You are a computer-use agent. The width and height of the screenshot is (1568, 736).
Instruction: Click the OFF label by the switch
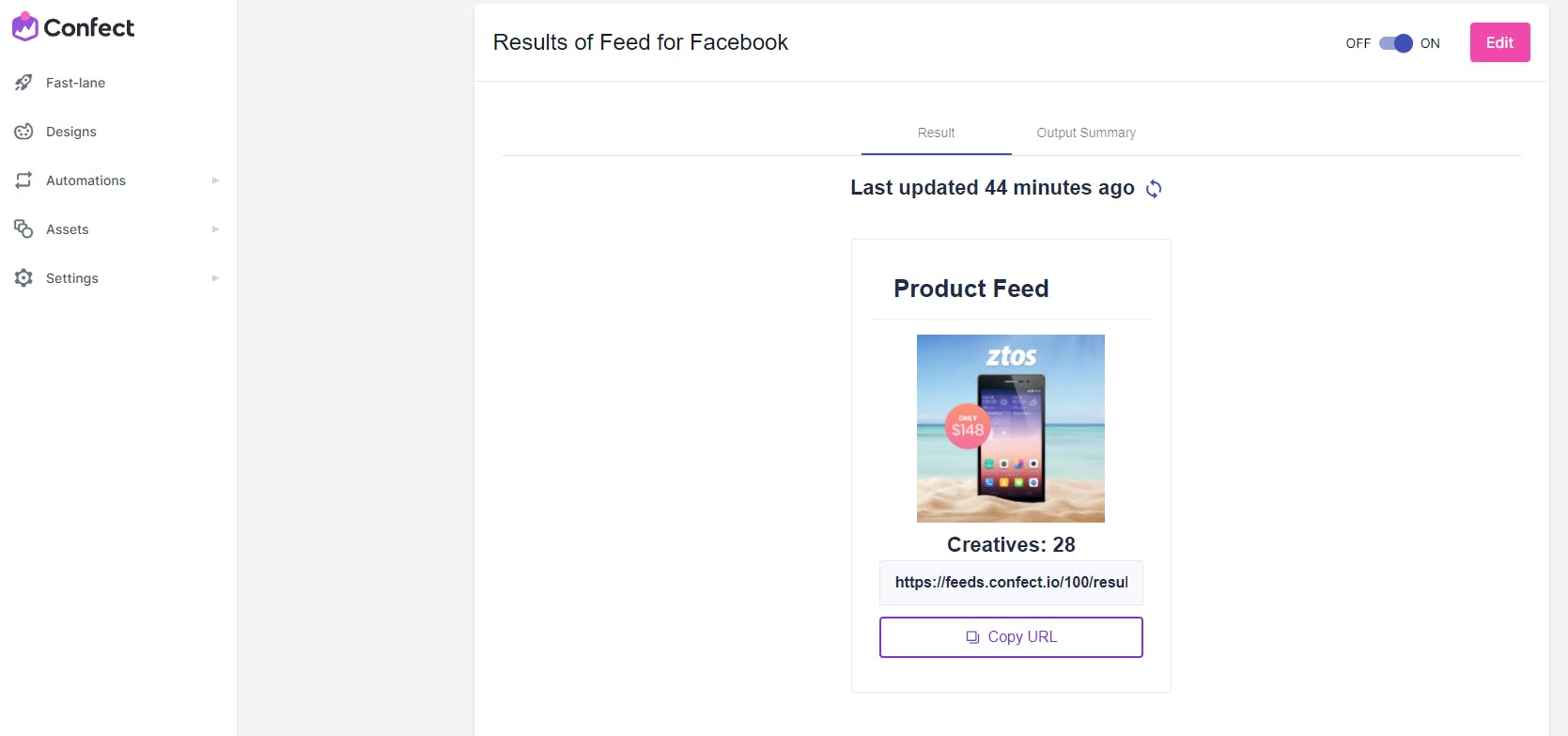click(1358, 43)
